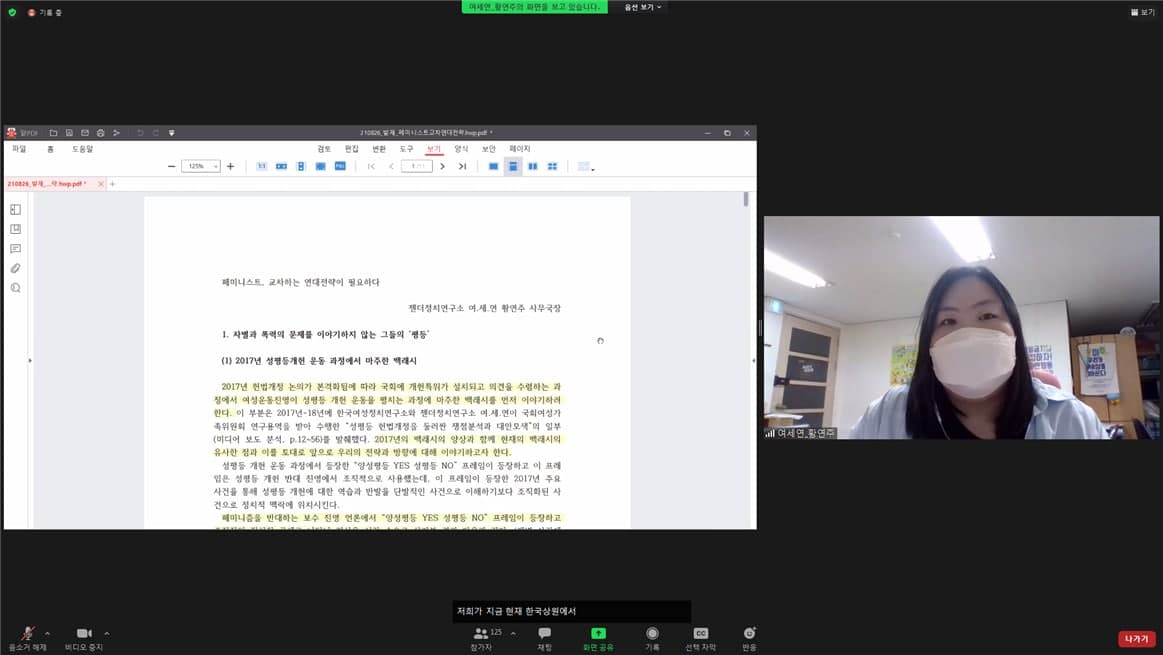Switch to the 편집 ribbon tab
This screenshot has height=655, width=1163.
(x=352, y=149)
